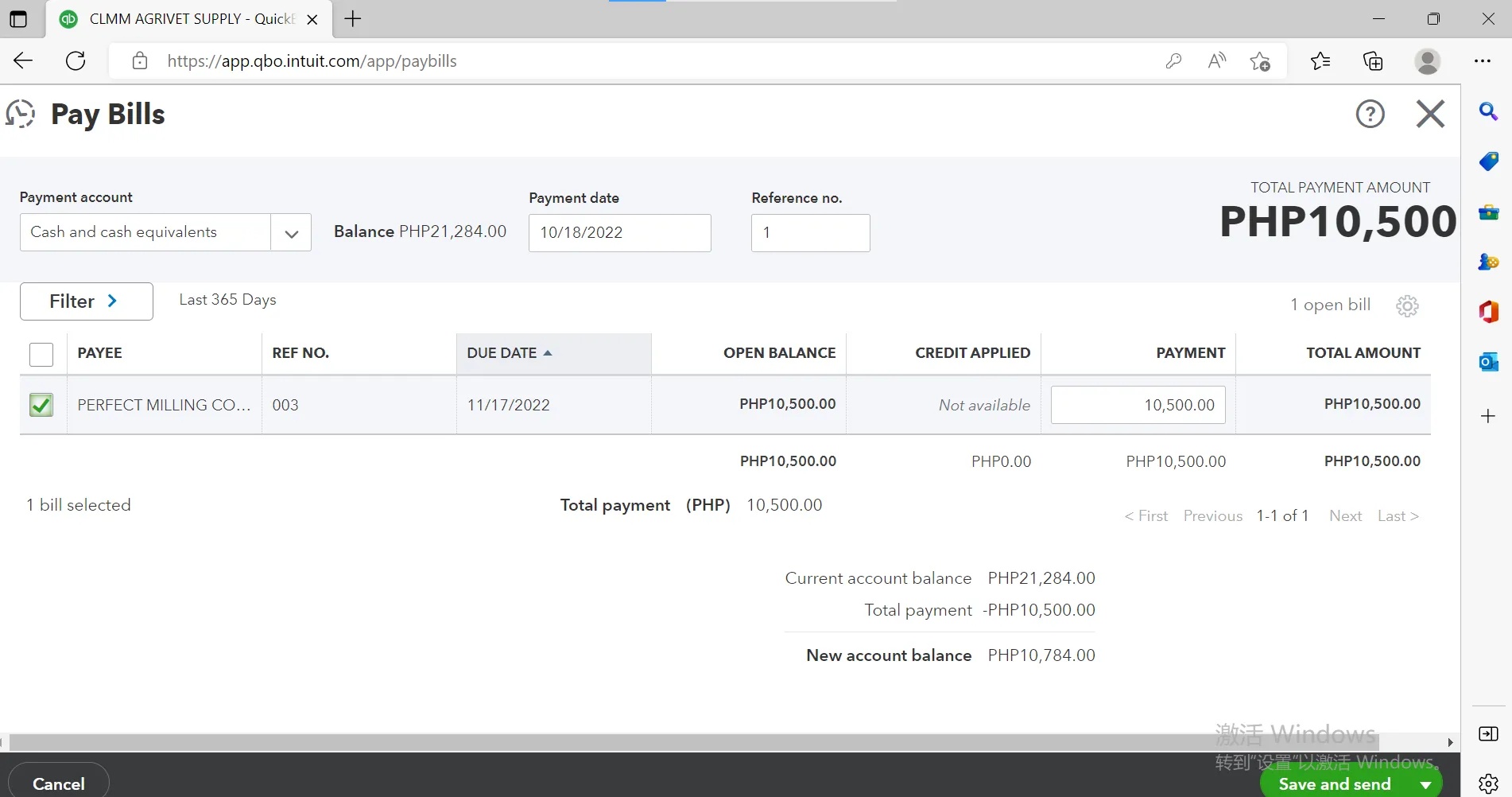Open the tab actions menu icon
This screenshot has width=1512, height=797.
(17, 19)
